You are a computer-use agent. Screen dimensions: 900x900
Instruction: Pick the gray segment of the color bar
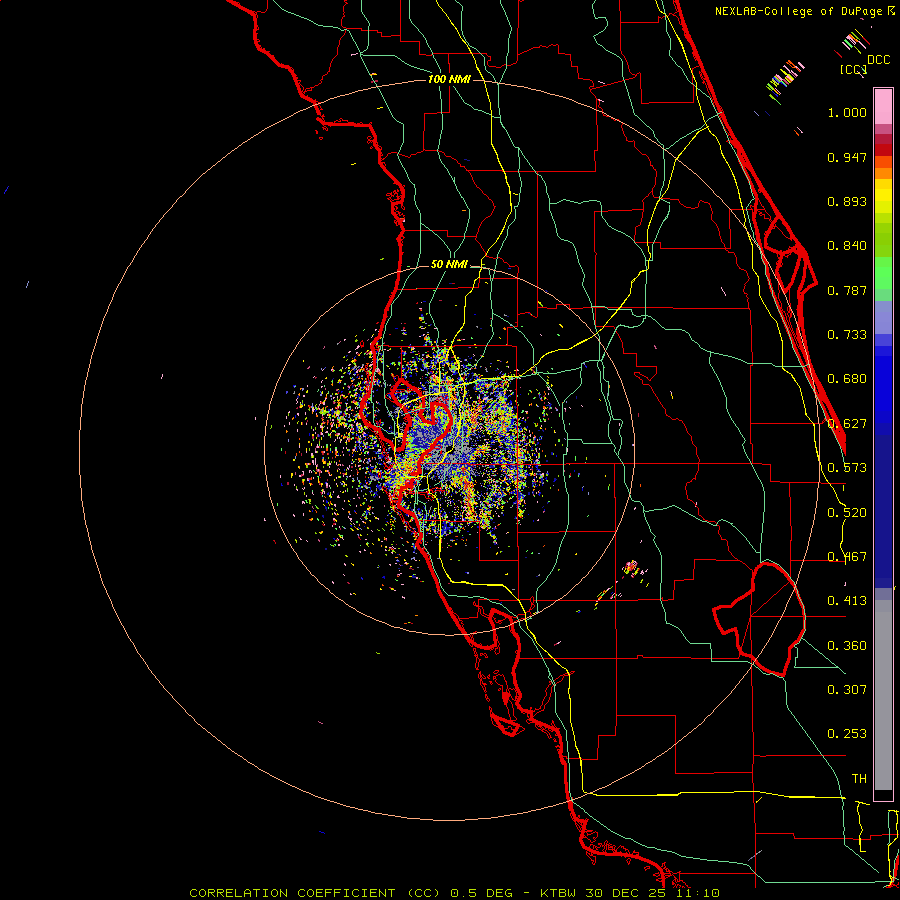pos(883,695)
